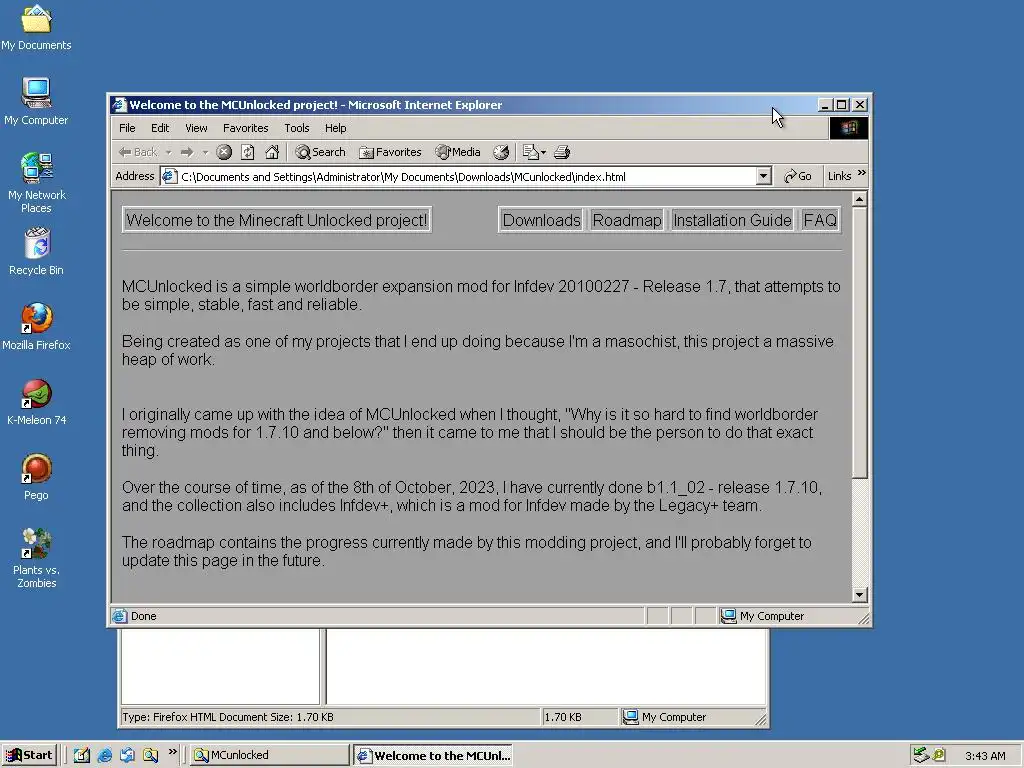Open the View menu
Screen dimensions: 1024x768
click(x=196, y=128)
